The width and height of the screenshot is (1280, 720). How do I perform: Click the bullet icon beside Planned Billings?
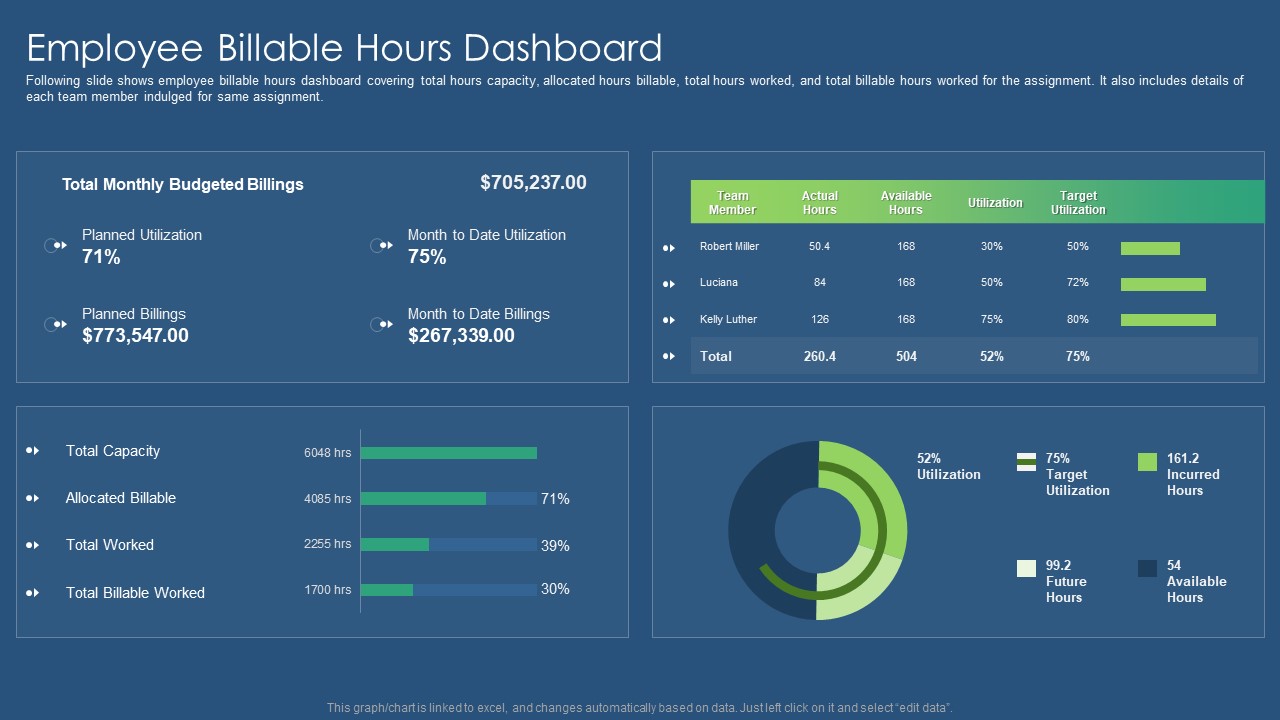point(56,325)
